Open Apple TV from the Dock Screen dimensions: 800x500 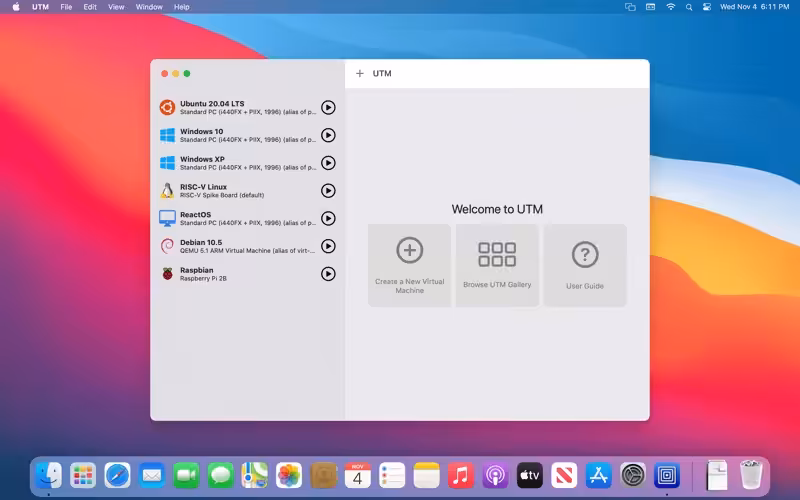point(530,475)
